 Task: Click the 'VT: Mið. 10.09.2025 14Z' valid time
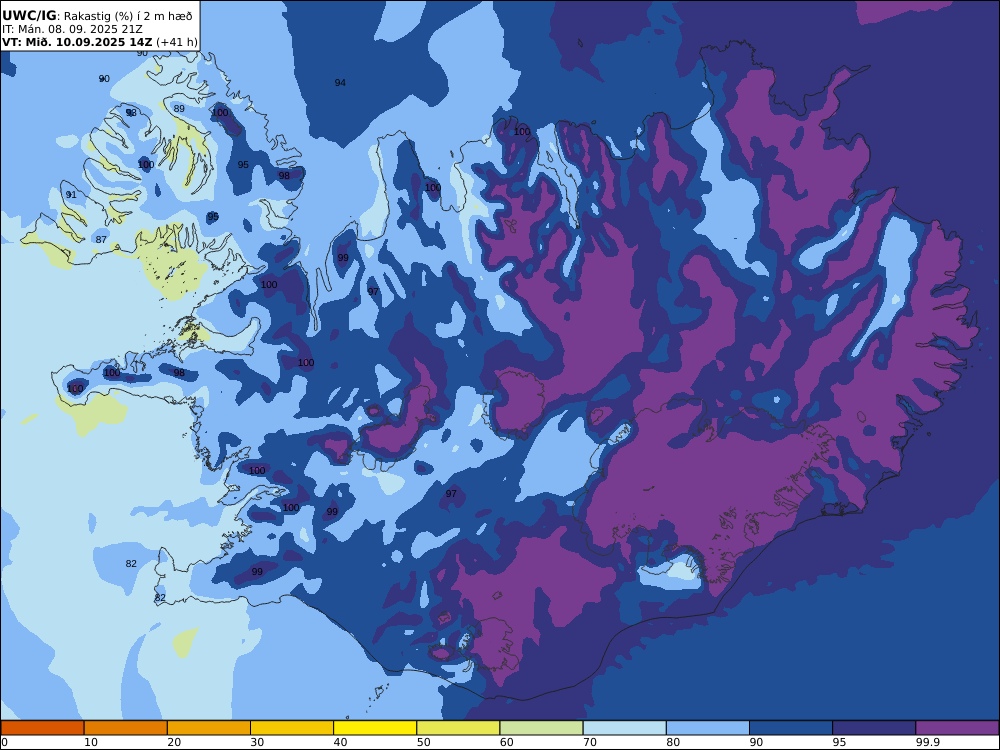[77, 42]
